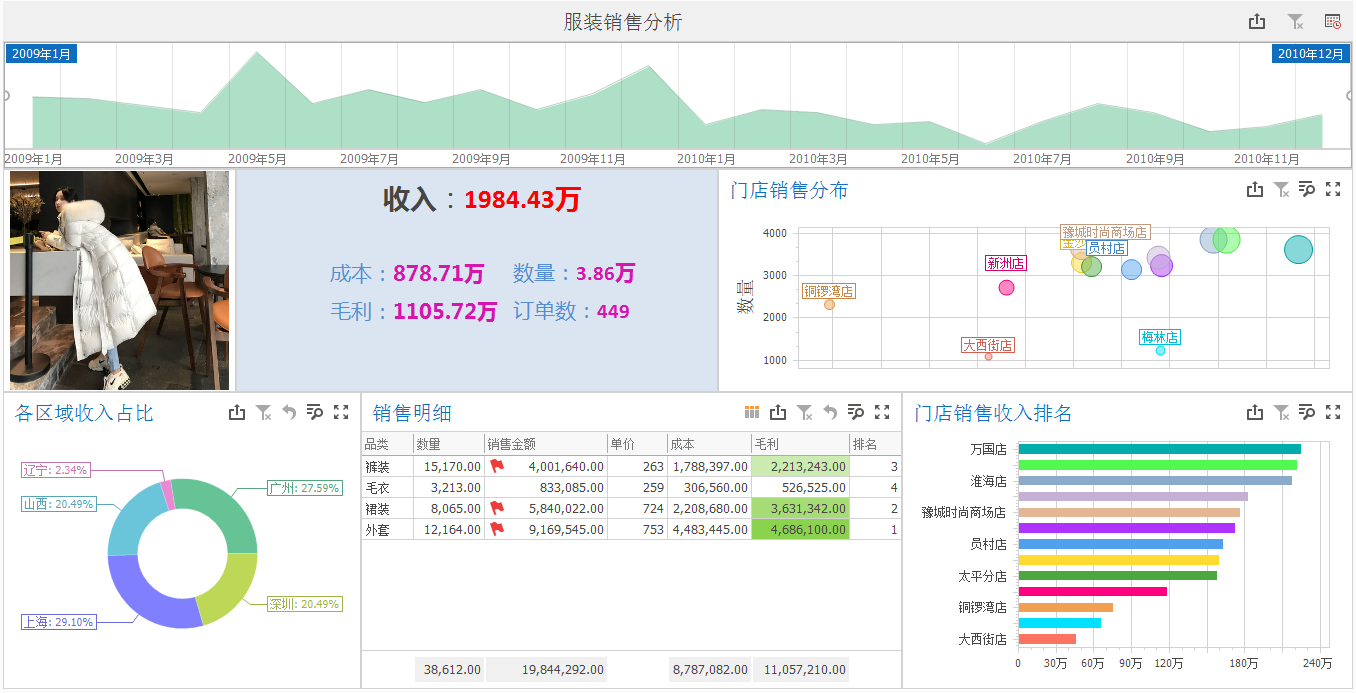Select the 2009年1月 range start label

click(x=42, y=54)
